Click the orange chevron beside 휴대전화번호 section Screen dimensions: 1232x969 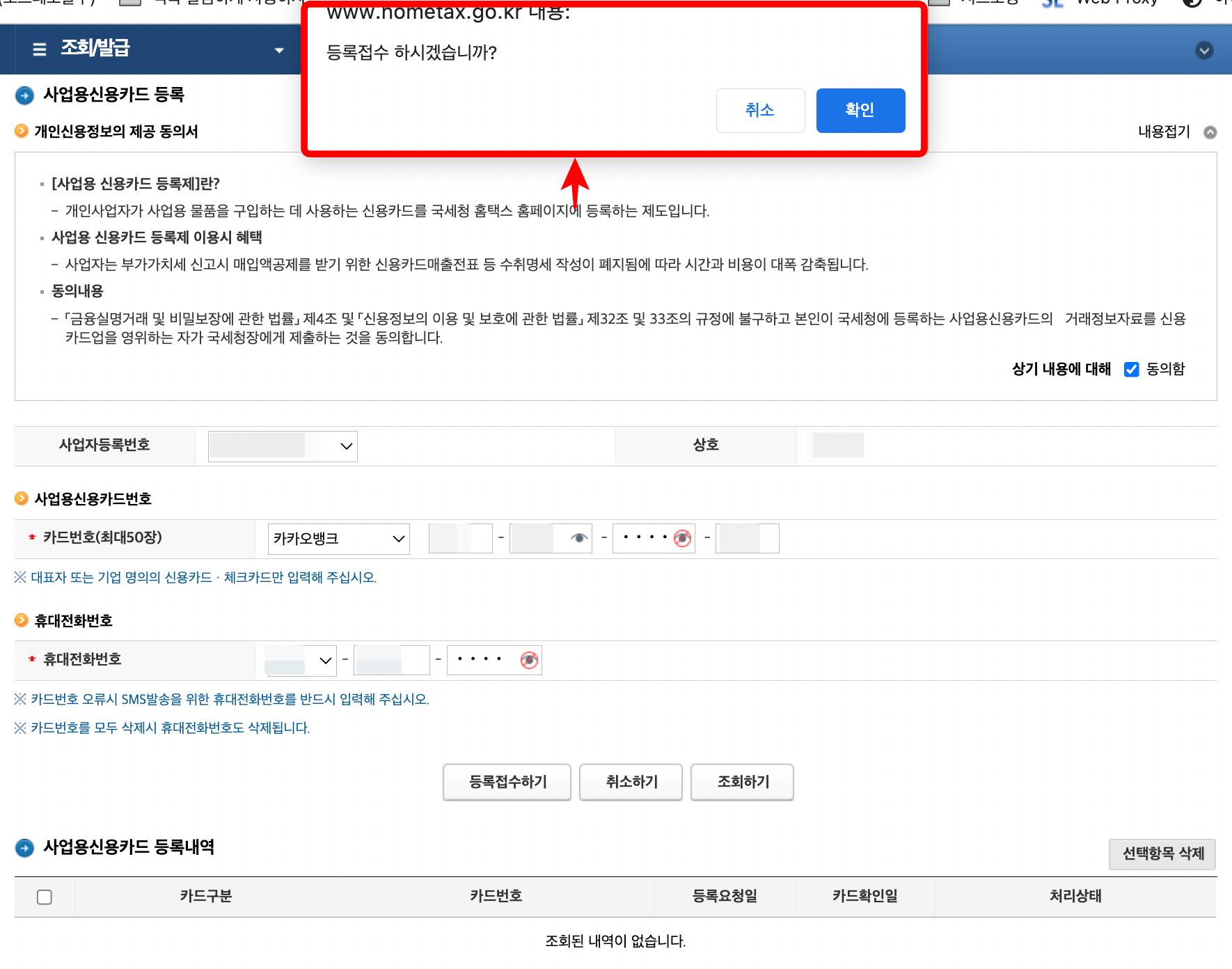22,620
